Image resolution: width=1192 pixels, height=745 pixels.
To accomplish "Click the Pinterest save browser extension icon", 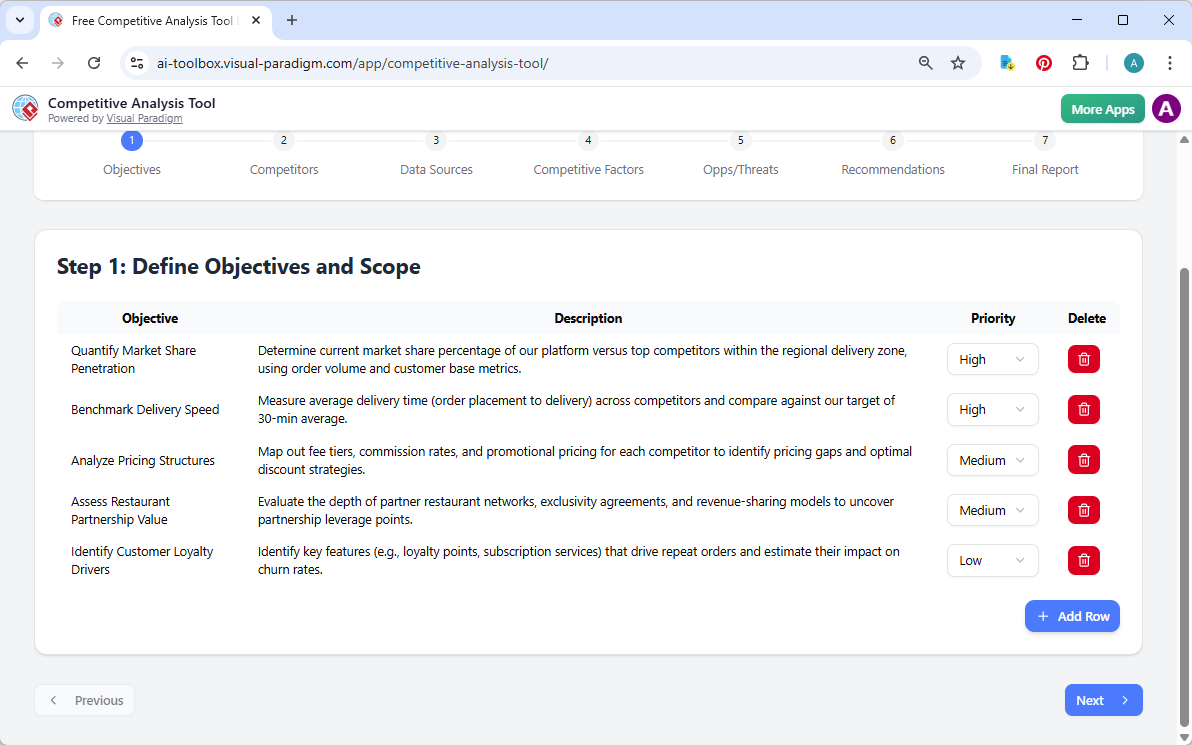I will pyautogui.click(x=1044, y=62).
